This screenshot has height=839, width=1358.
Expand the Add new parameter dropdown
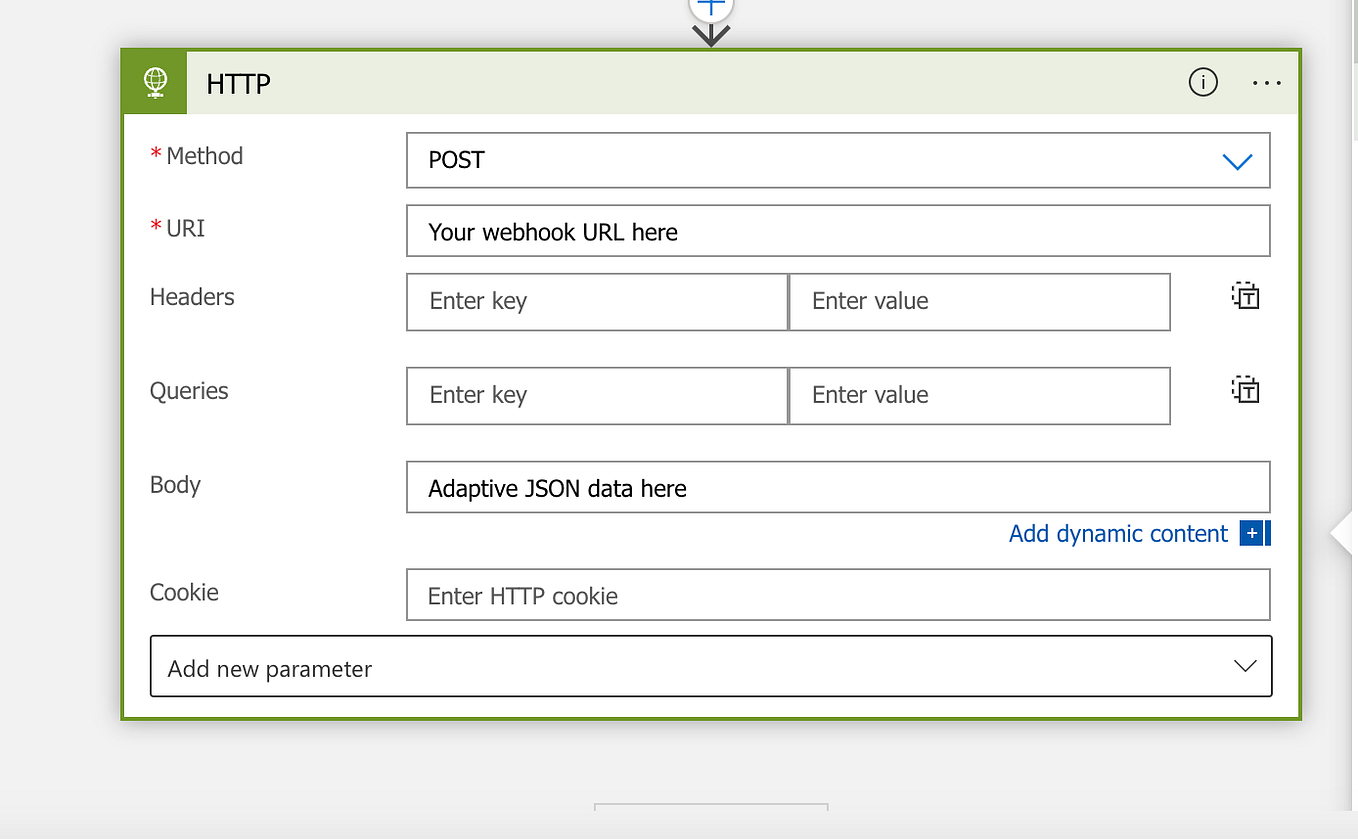(1244, 666)
